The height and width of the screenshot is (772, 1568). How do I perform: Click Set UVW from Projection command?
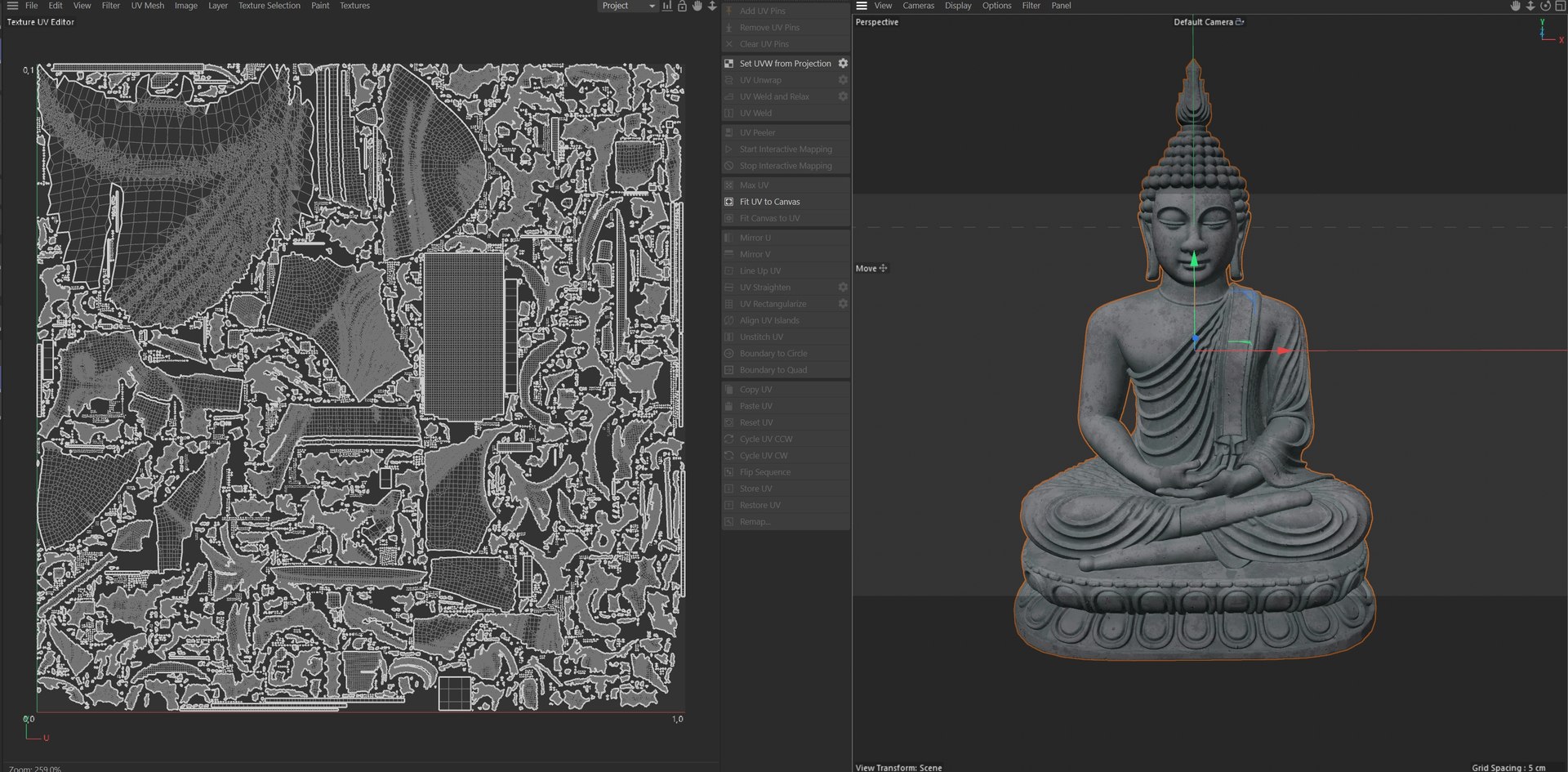(x=785, y=64)
